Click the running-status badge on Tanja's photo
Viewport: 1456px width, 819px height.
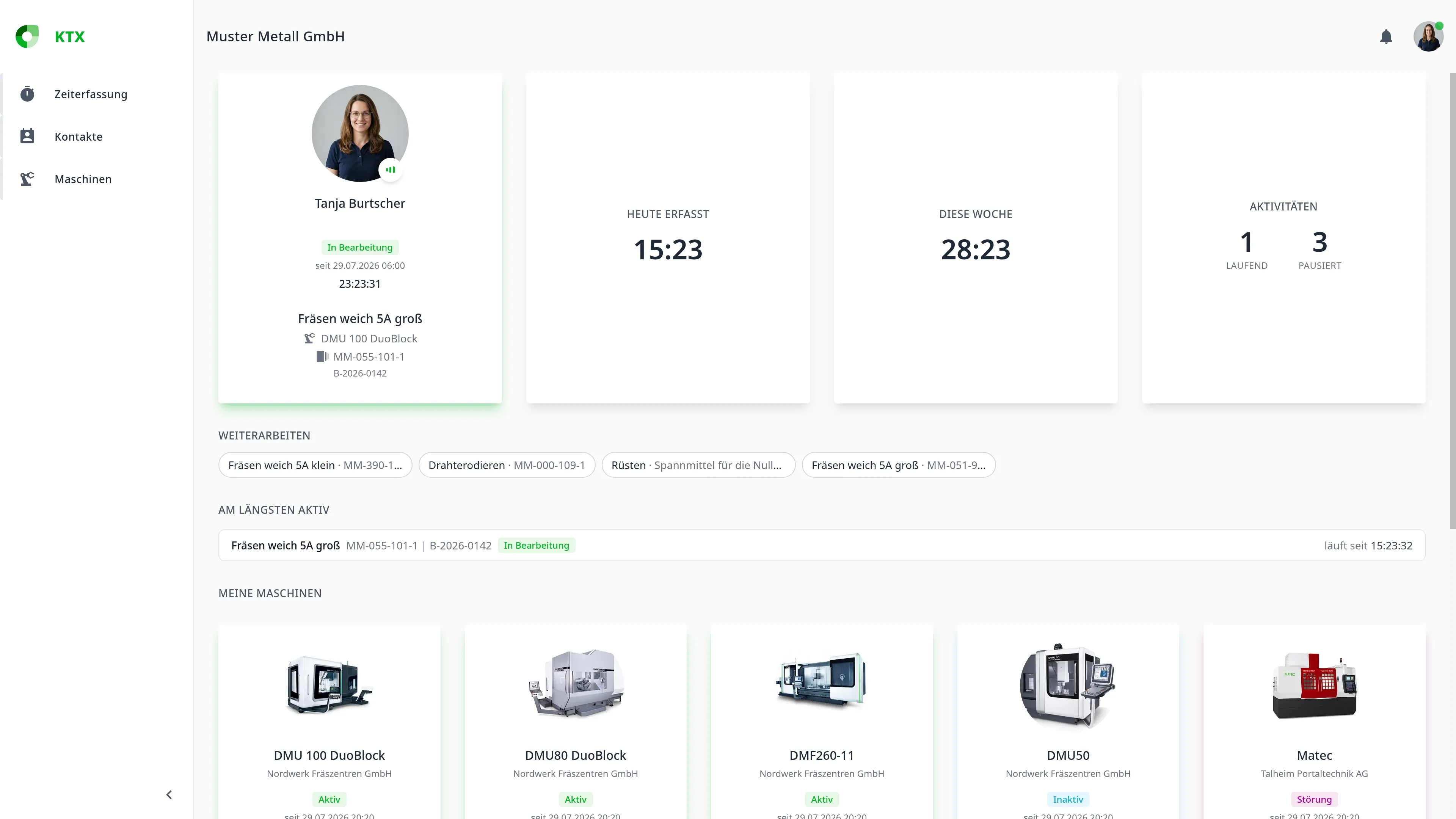[391, 169]
